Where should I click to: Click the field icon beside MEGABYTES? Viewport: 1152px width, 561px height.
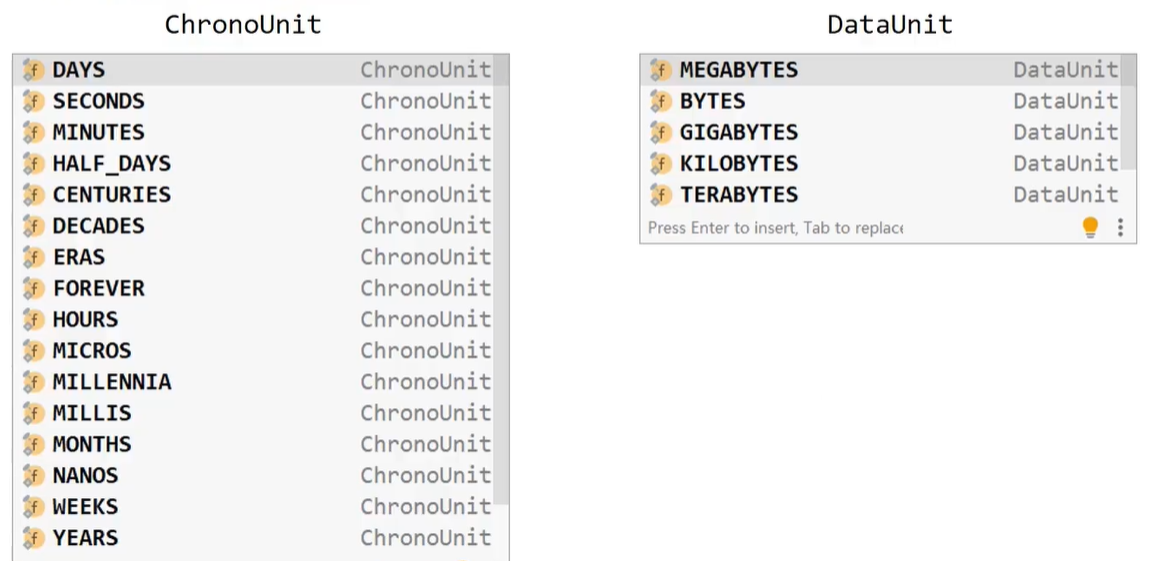[x=661, y=70]
